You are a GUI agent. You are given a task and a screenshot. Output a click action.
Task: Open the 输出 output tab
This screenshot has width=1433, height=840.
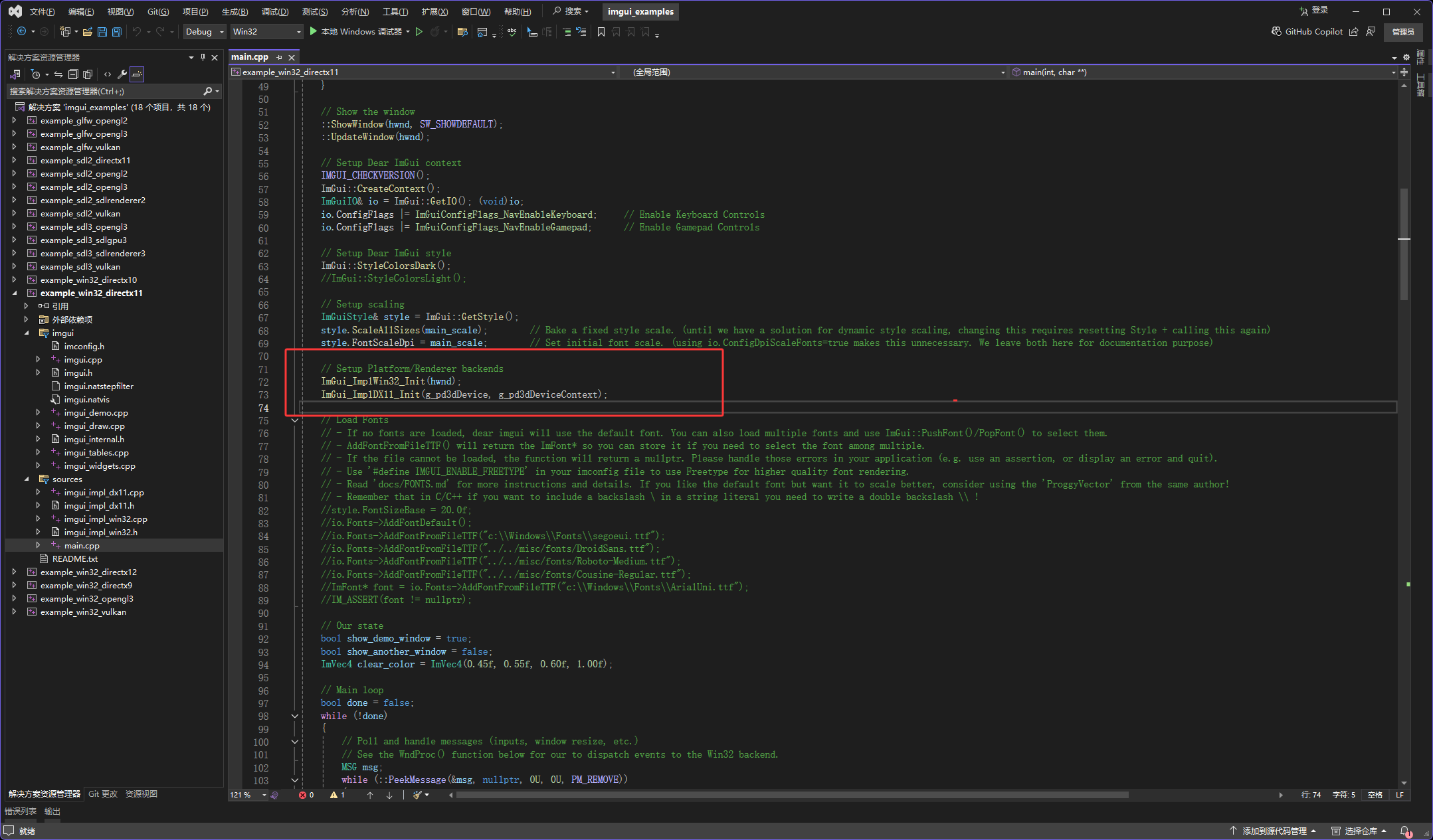(x=52, y=811)
